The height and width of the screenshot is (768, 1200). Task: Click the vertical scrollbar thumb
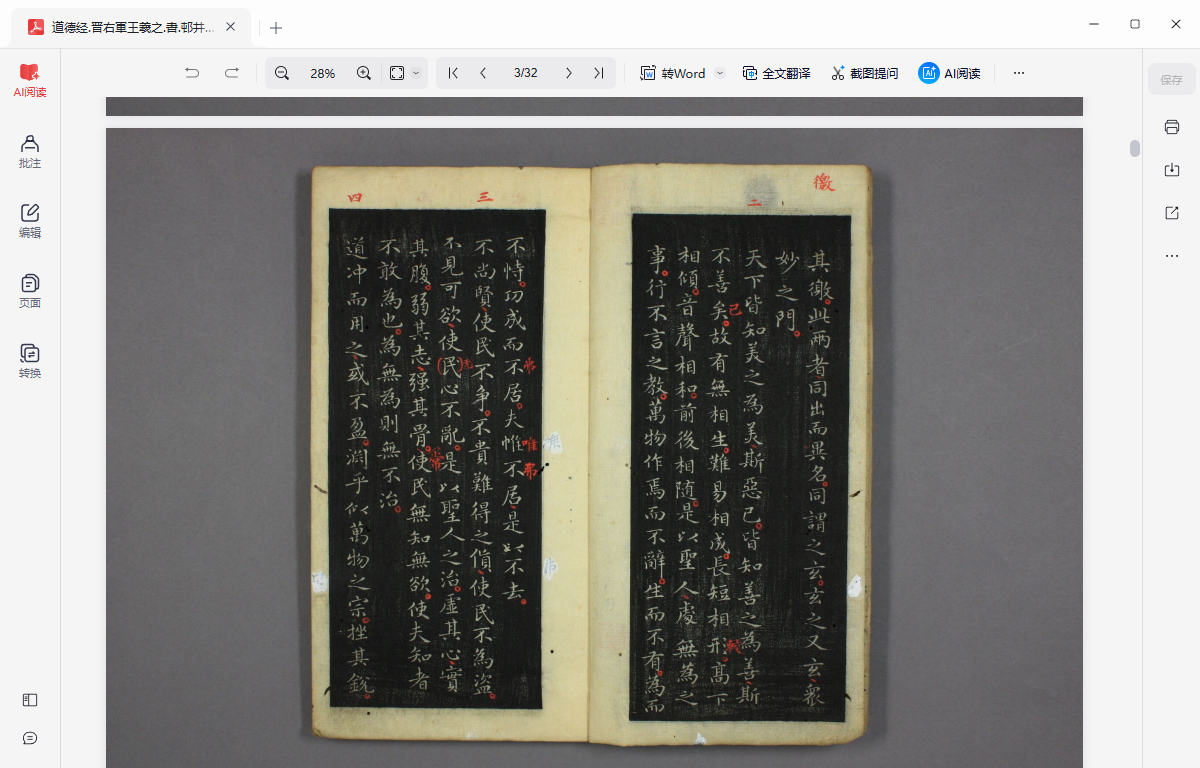(1135, 148)
